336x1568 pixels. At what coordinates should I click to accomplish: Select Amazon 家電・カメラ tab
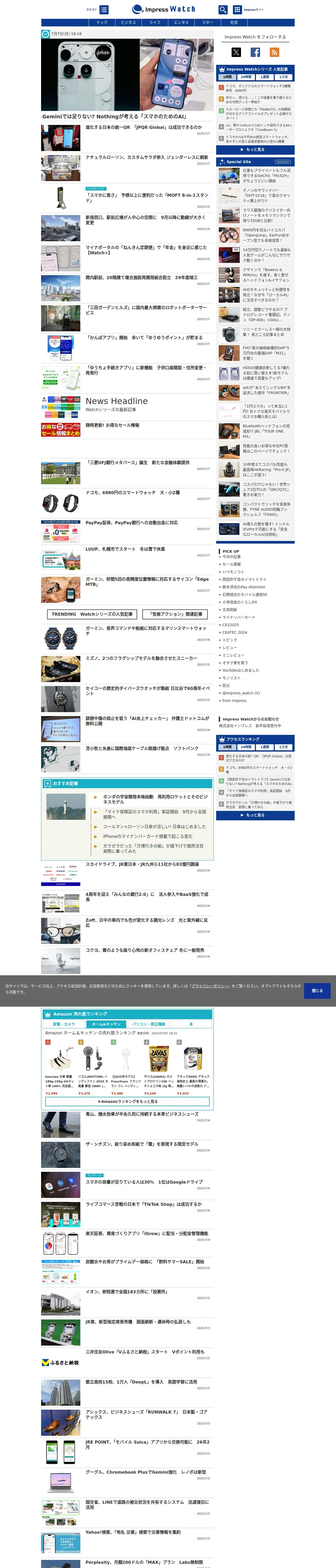pyautogui.click(x=64, y=1024)
